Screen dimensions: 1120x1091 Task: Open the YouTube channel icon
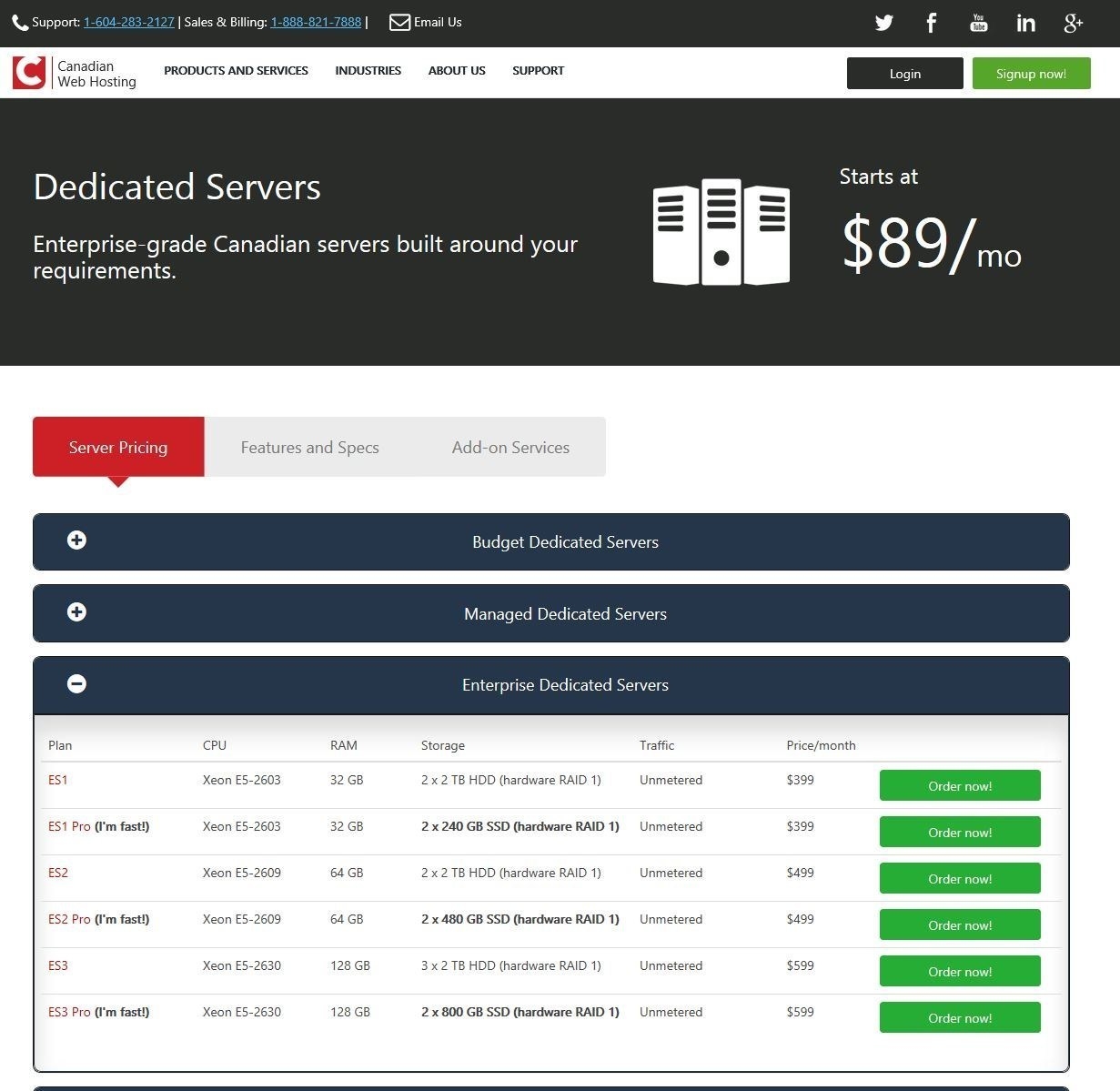[978, 23]
